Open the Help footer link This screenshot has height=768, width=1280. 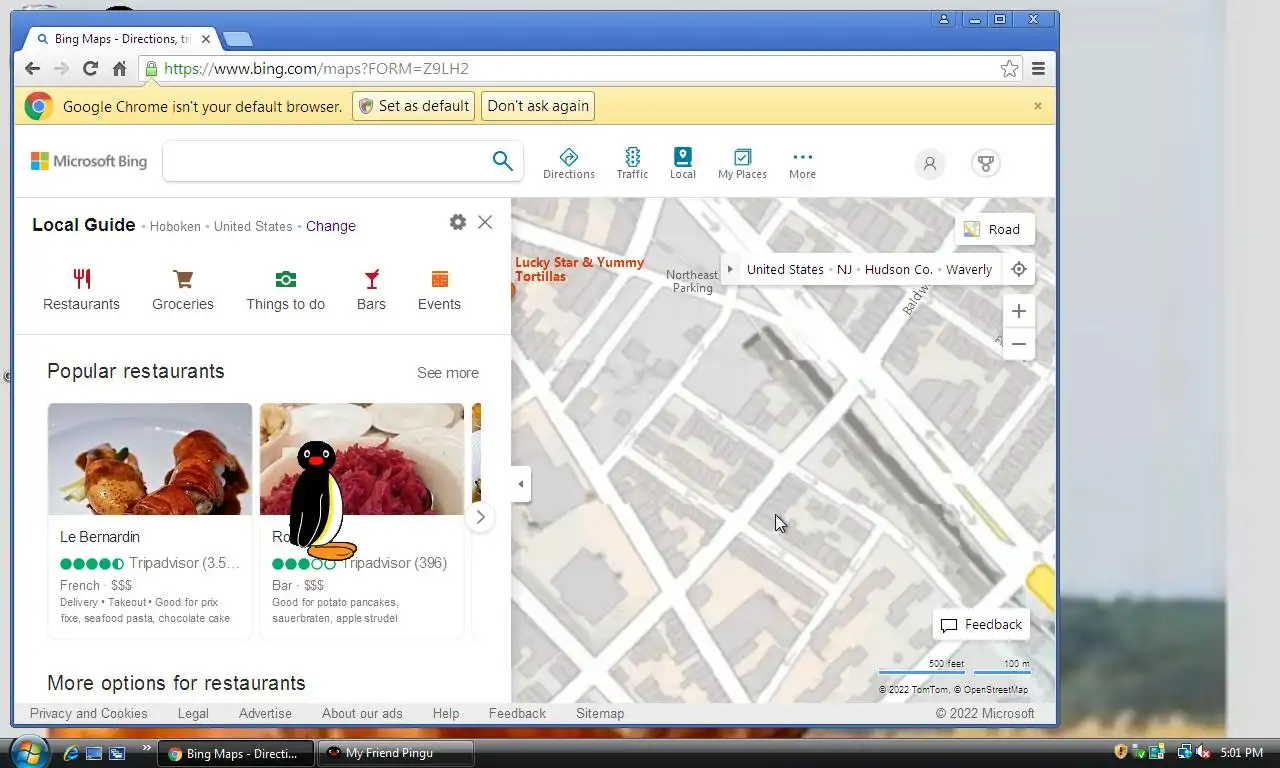coord(446,713)
